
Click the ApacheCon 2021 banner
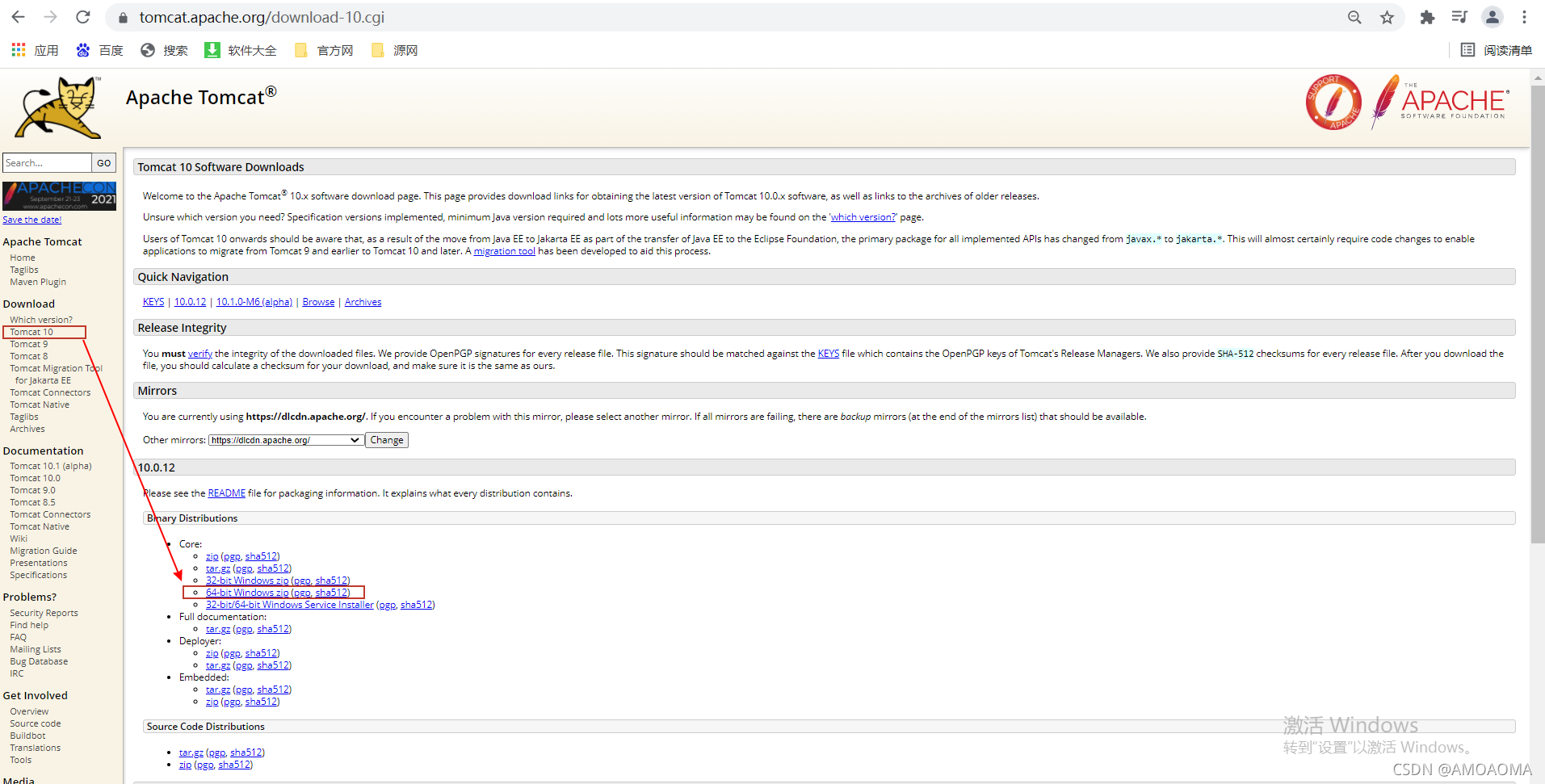click(59, 195)
